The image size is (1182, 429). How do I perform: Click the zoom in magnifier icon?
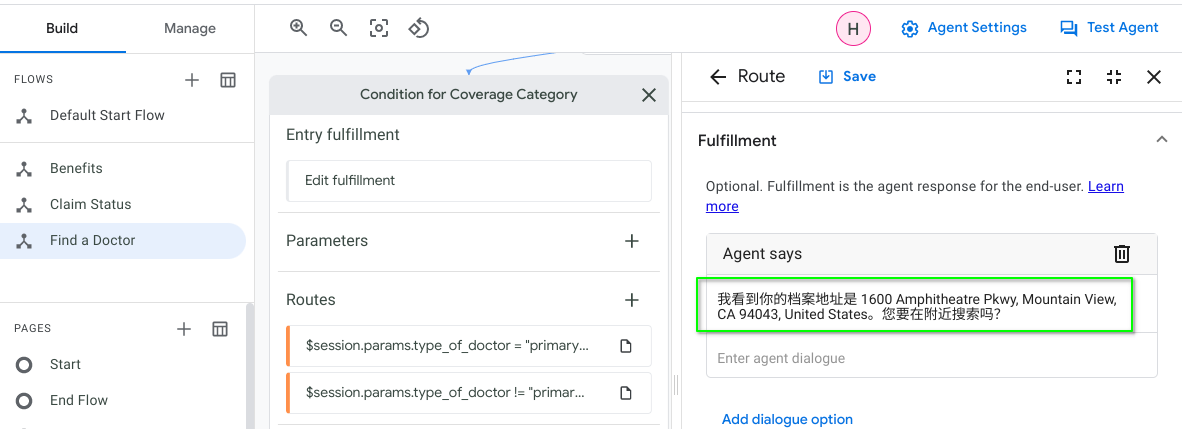(x=298, y=28)
